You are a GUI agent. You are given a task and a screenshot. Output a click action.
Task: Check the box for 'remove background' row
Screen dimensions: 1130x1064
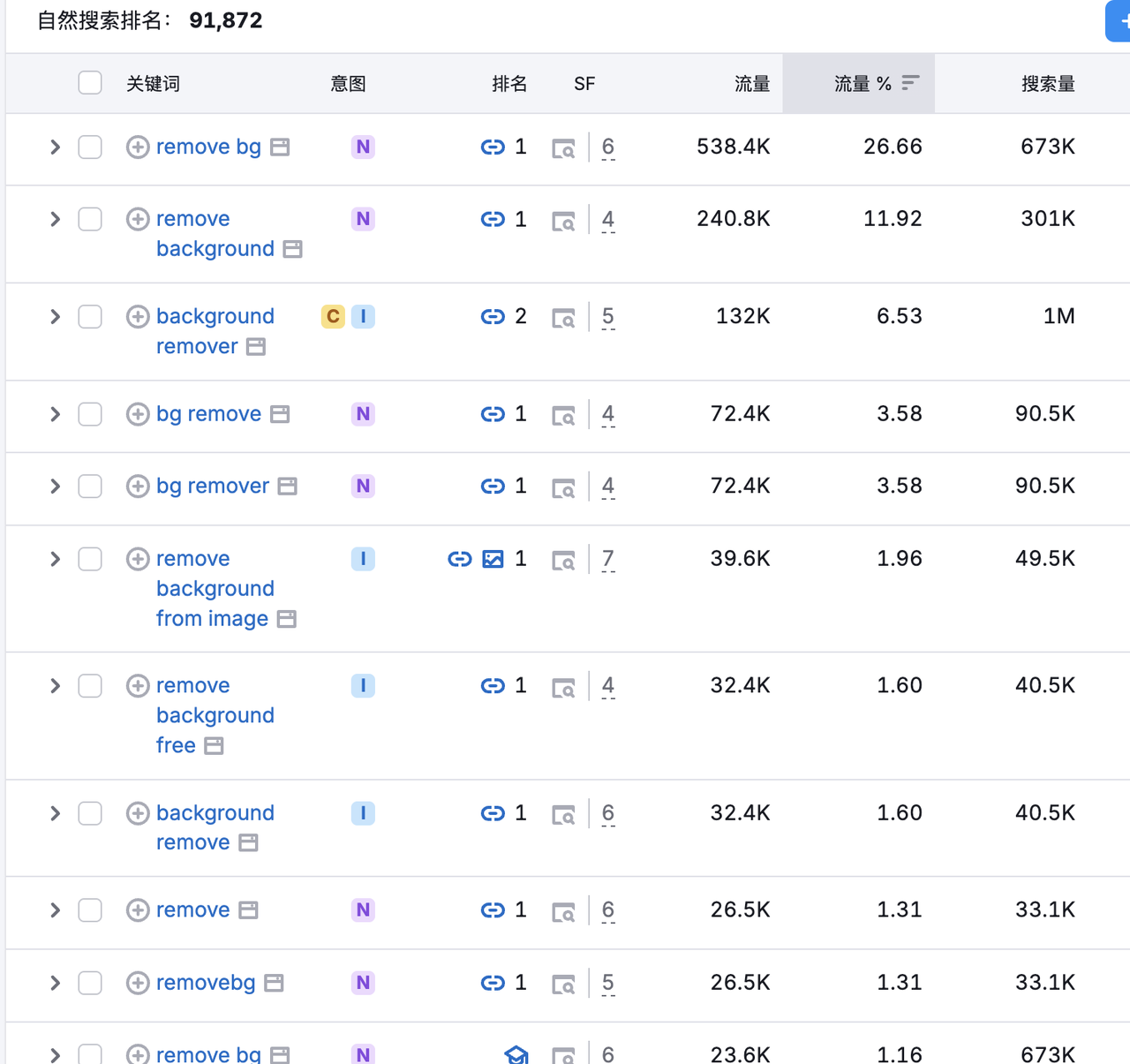pyautogui.click(x=90, y=219)
